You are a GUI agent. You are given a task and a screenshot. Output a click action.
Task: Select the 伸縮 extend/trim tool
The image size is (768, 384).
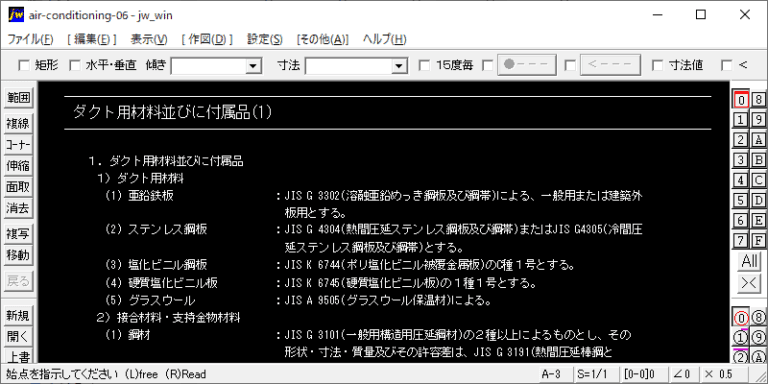tap(18, 166)
